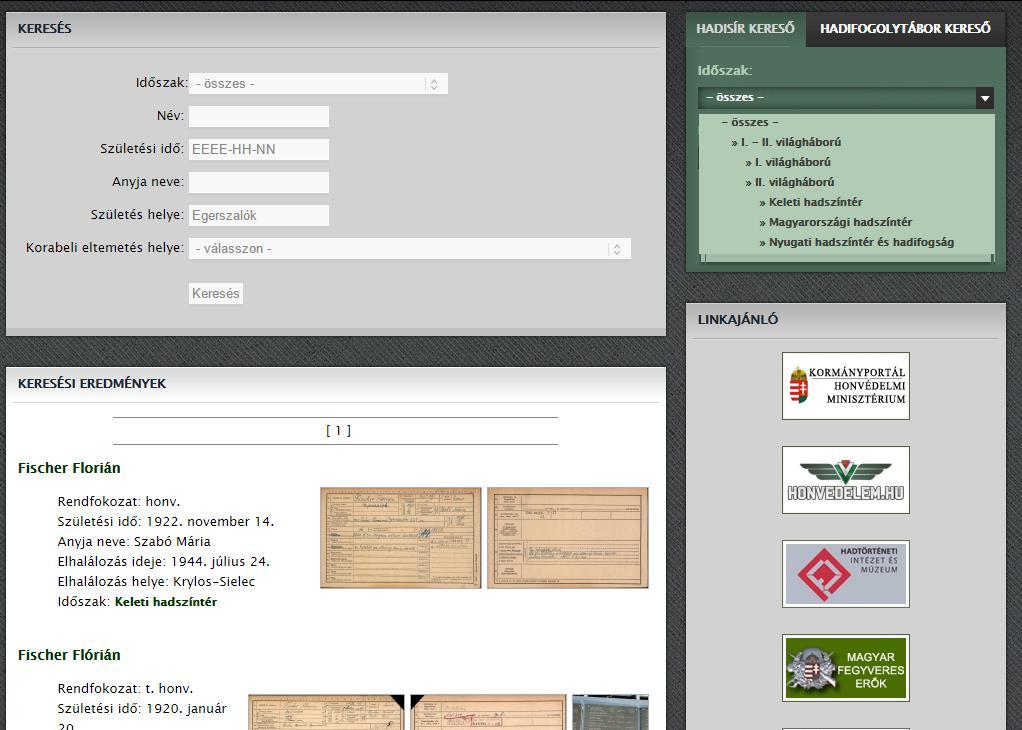The height and width of the screenshot is (730, 1022).
Task: Select '– összes –' option in sidebar list
Action: click(750, 122)
